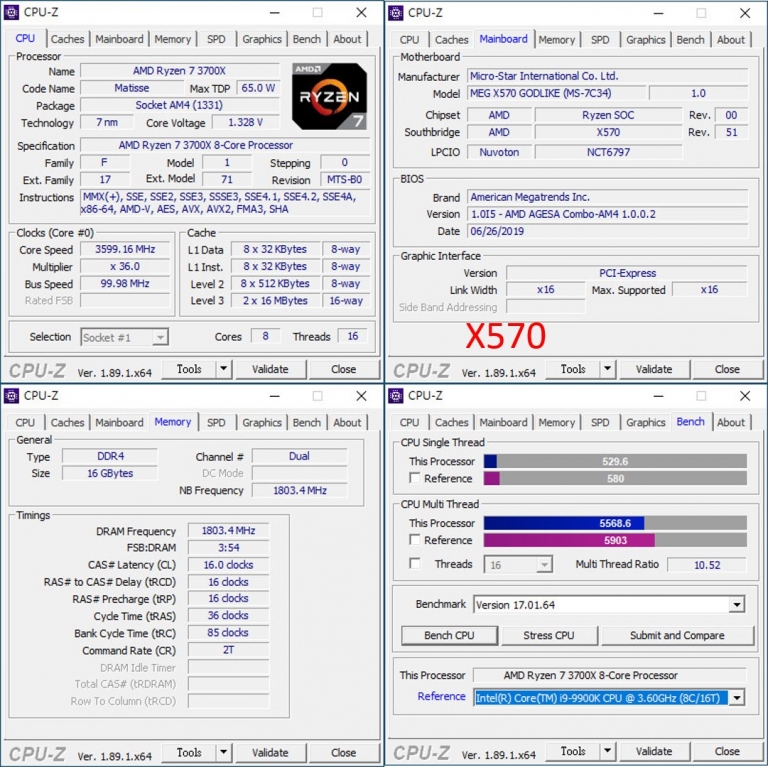This screenshot has height=767, width=768.
Task: Click the CPU-Z app icon in the CPU window title bar
Action: coord(11,12)
